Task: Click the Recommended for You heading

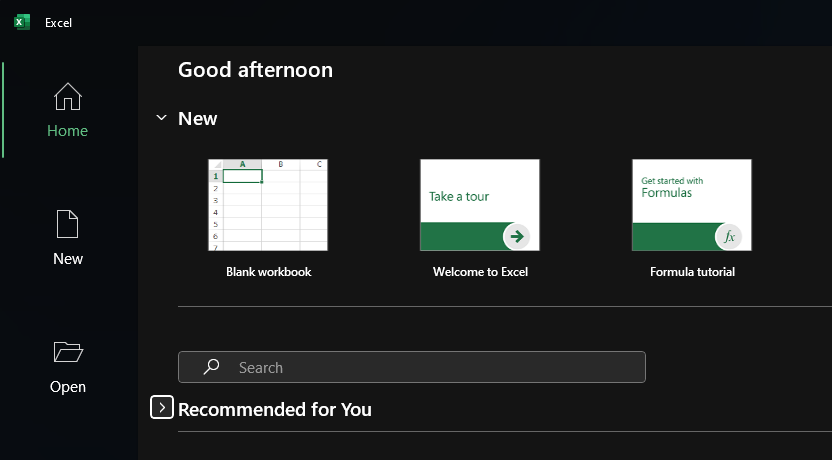Action: (x=275, y=410)
